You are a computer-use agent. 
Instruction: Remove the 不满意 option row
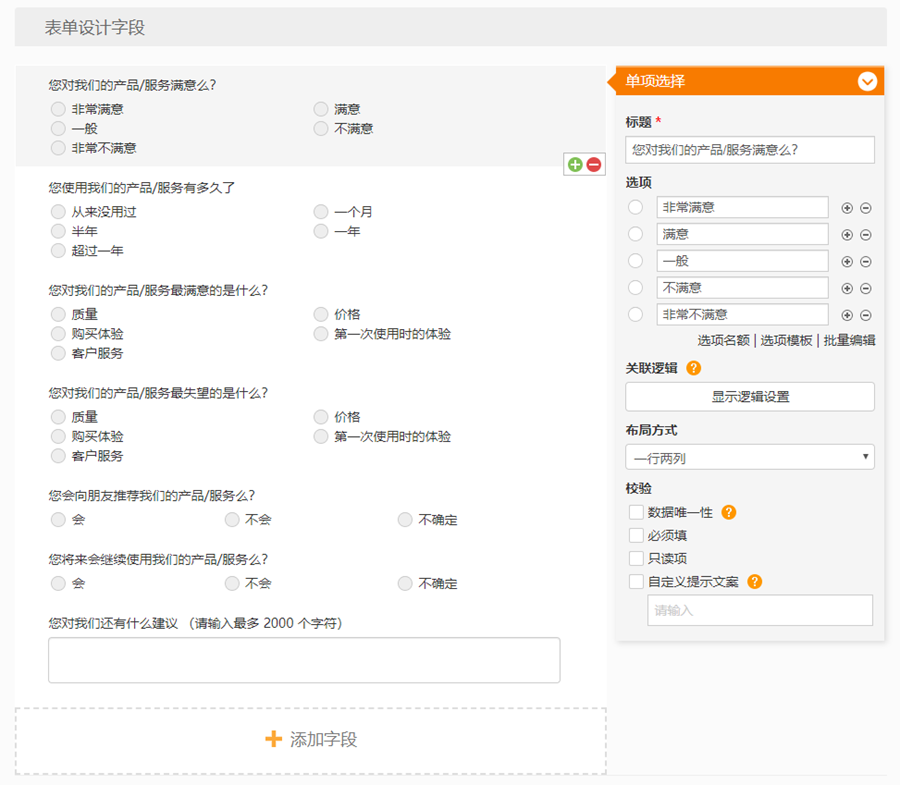pos(866,288)
